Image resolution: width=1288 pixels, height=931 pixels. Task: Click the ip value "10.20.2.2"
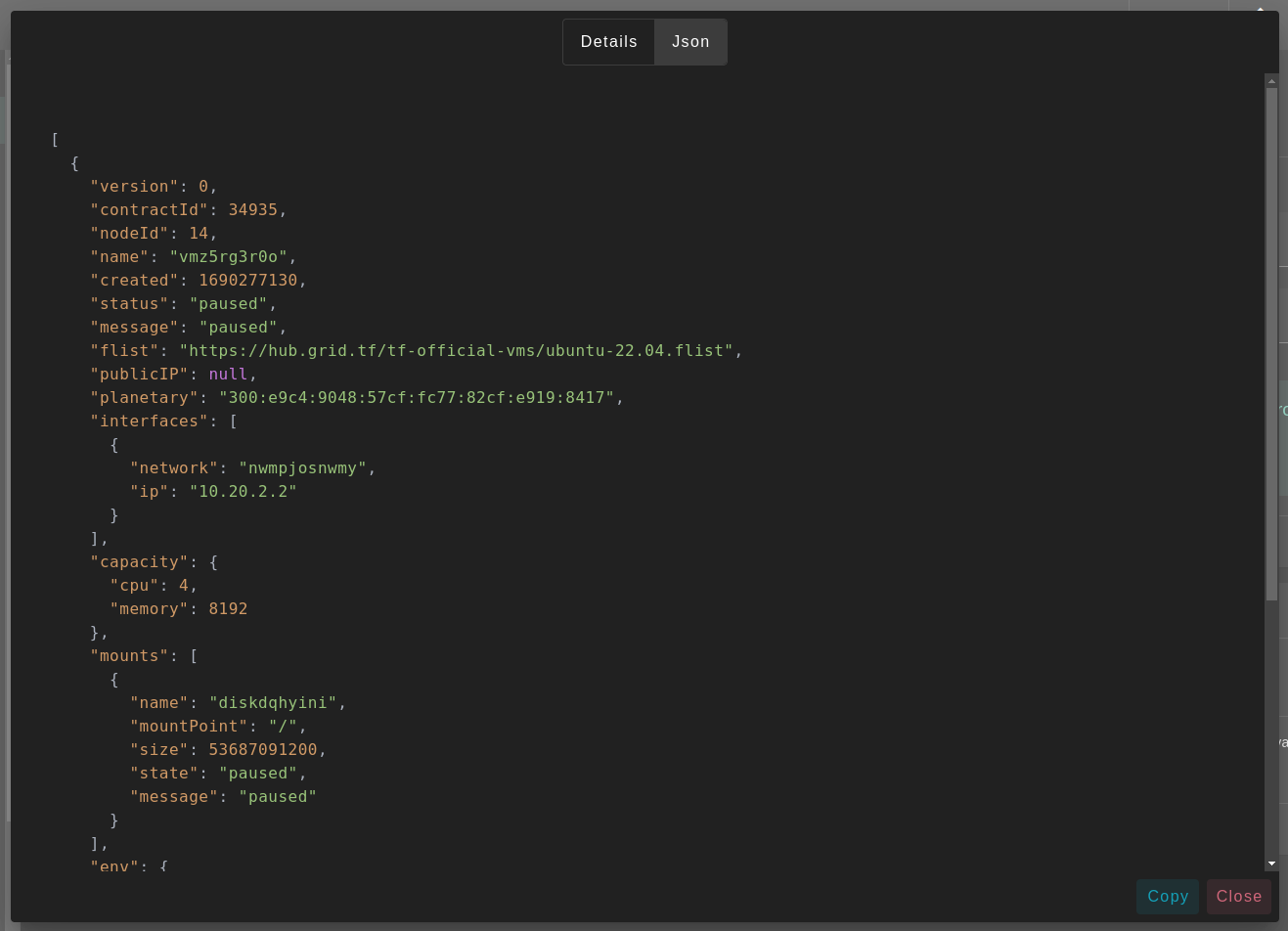[244, 492]
